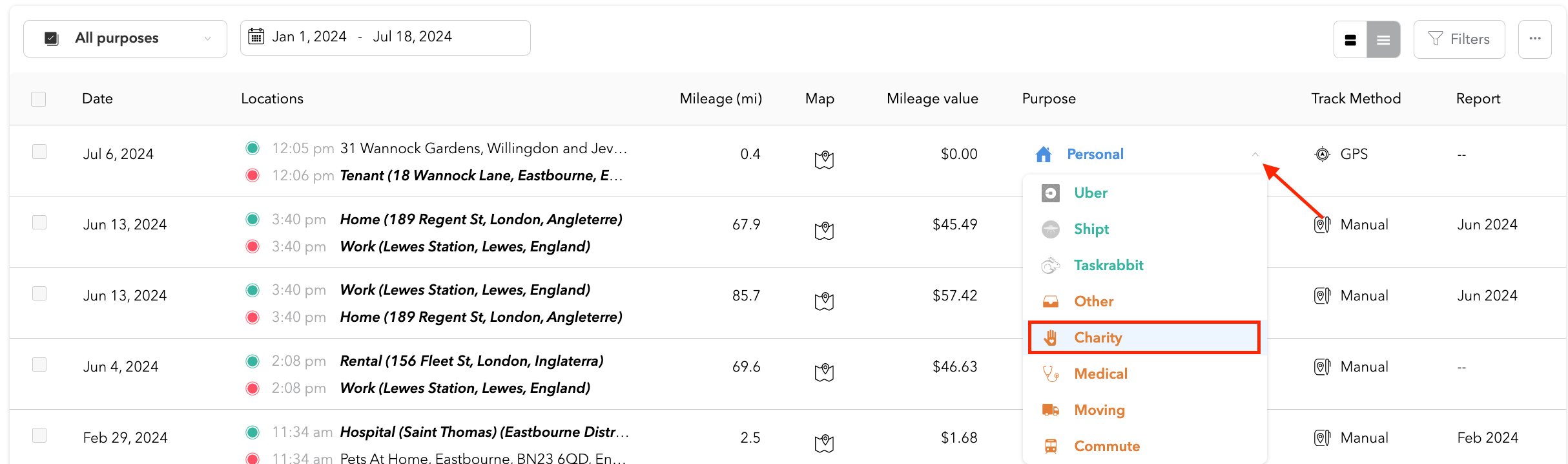Select the Jun 4, 2024 trip checkbox

[39, 364]
